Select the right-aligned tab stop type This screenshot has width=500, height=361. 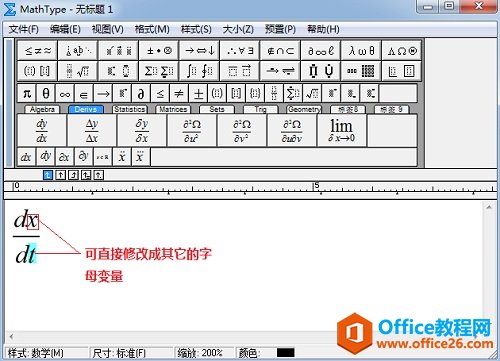(x=73, y=175)
